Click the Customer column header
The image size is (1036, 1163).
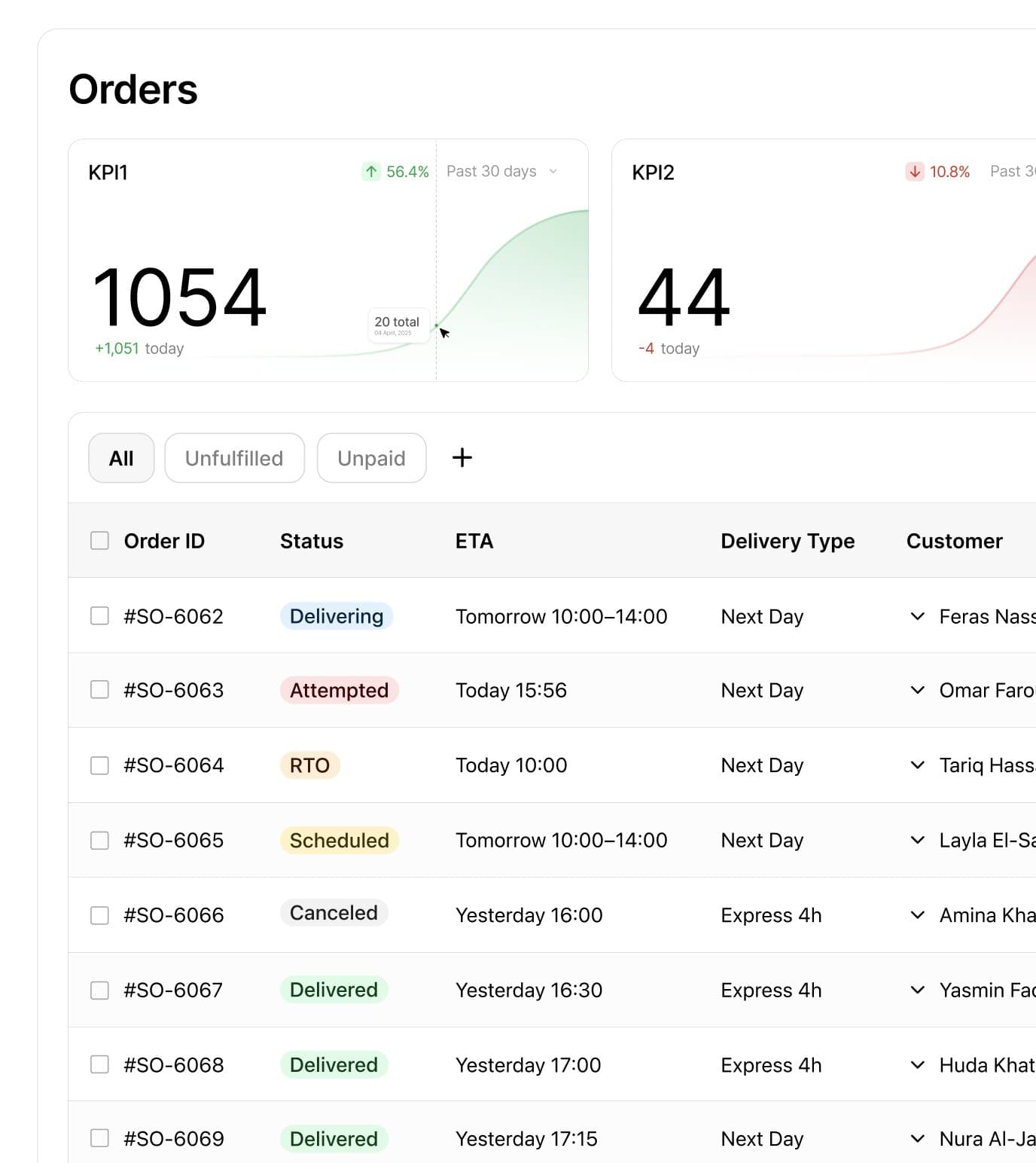955,541
